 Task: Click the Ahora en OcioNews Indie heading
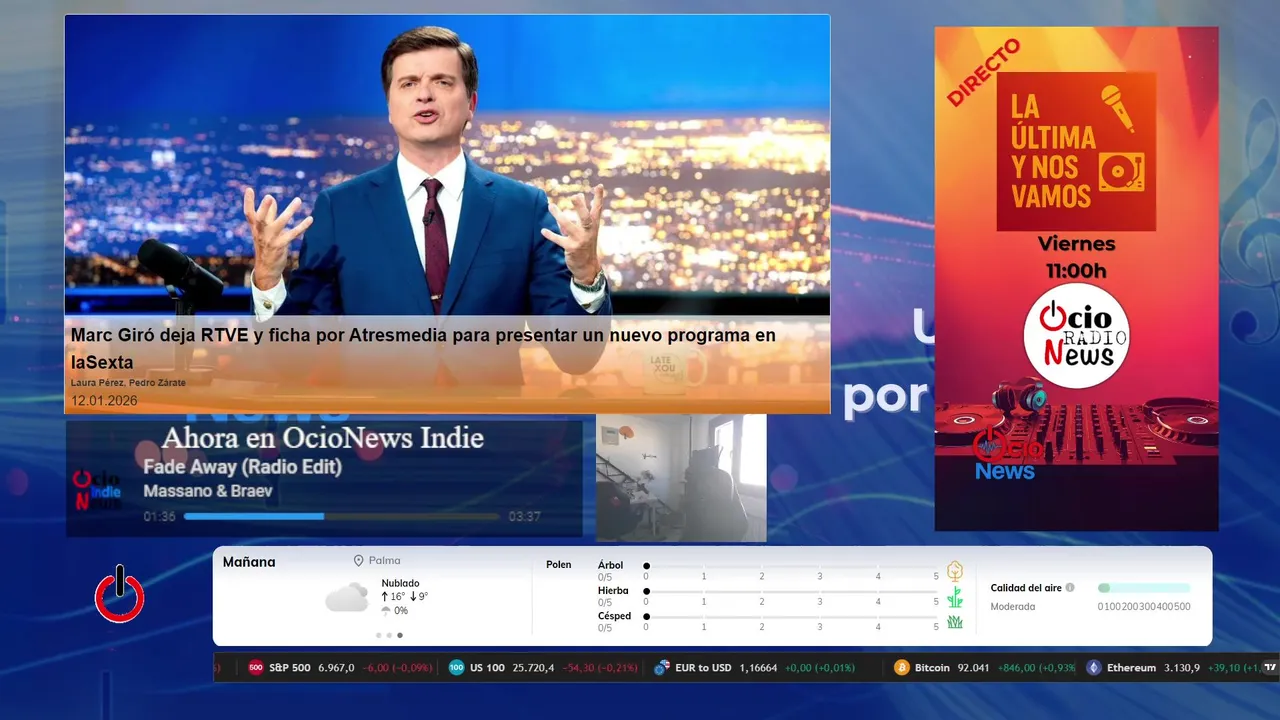pyautogui.click(x=323, y=438)
